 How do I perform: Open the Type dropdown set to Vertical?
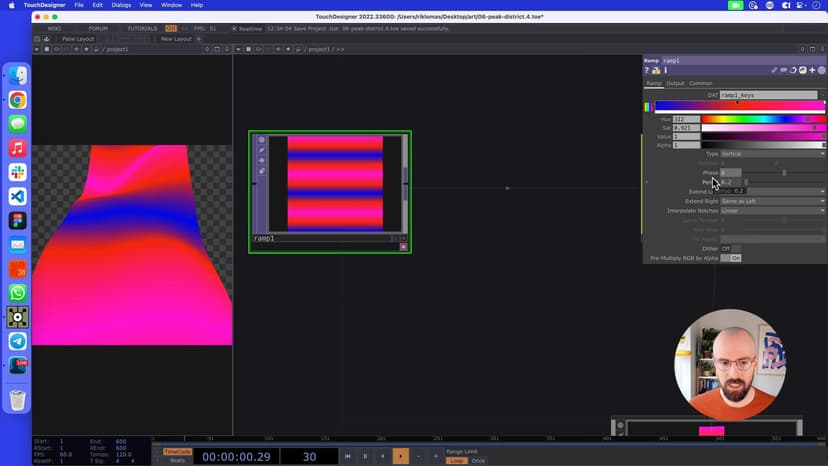click(772, 154)
